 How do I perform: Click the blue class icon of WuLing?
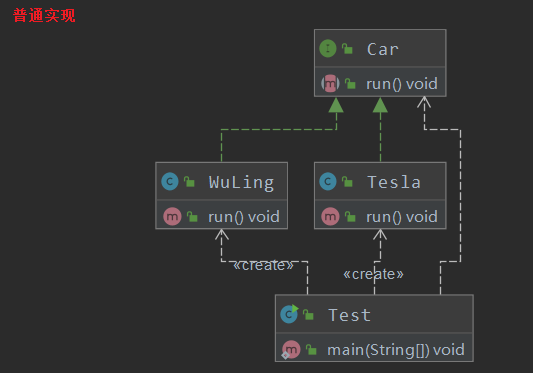170,182
